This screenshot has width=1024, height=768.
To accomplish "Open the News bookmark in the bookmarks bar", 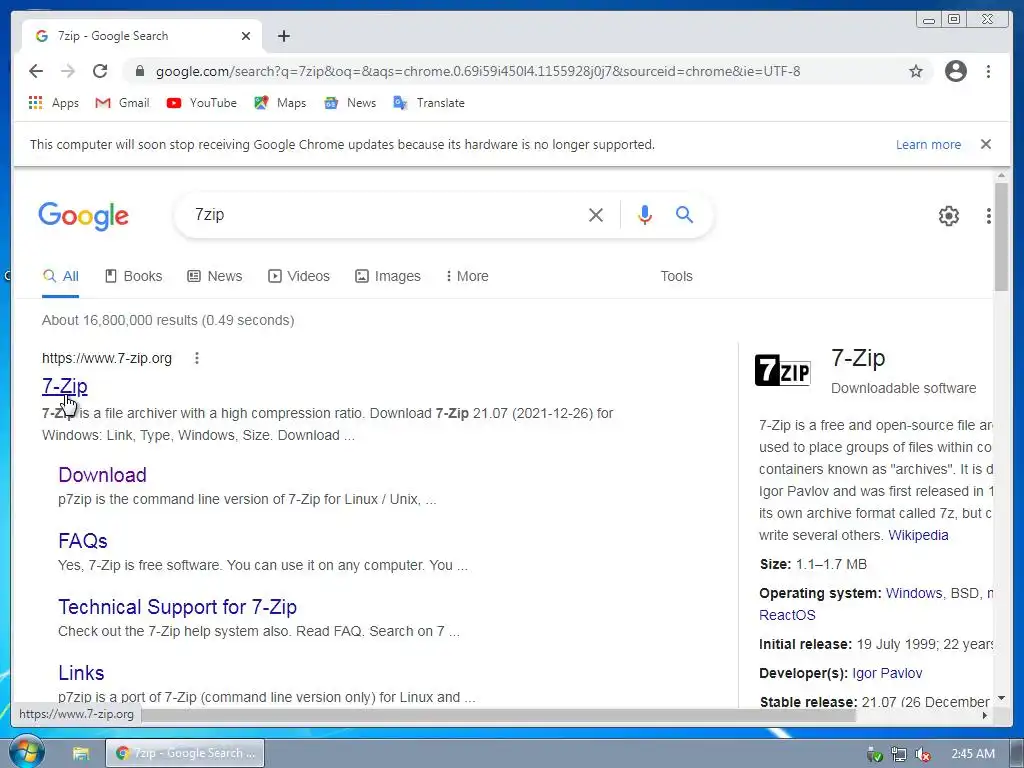I will (350, 103).
